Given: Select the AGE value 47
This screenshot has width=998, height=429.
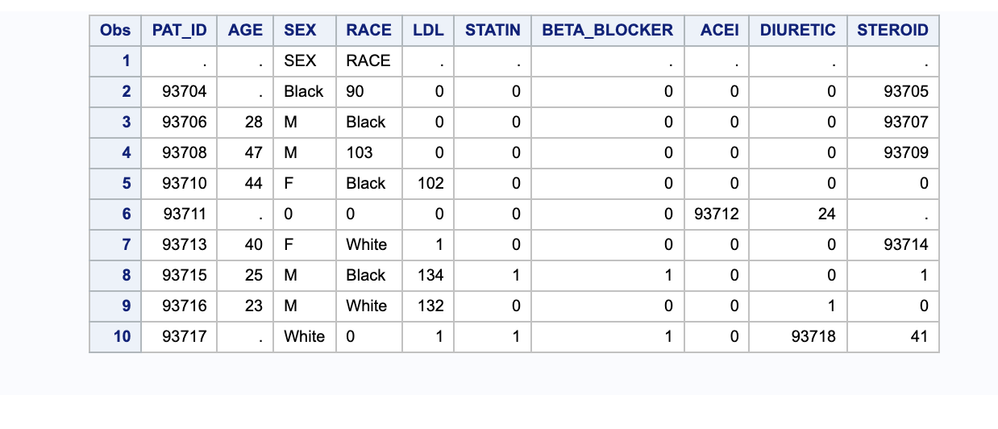Looking at the screenshot, I should [245, 153].
